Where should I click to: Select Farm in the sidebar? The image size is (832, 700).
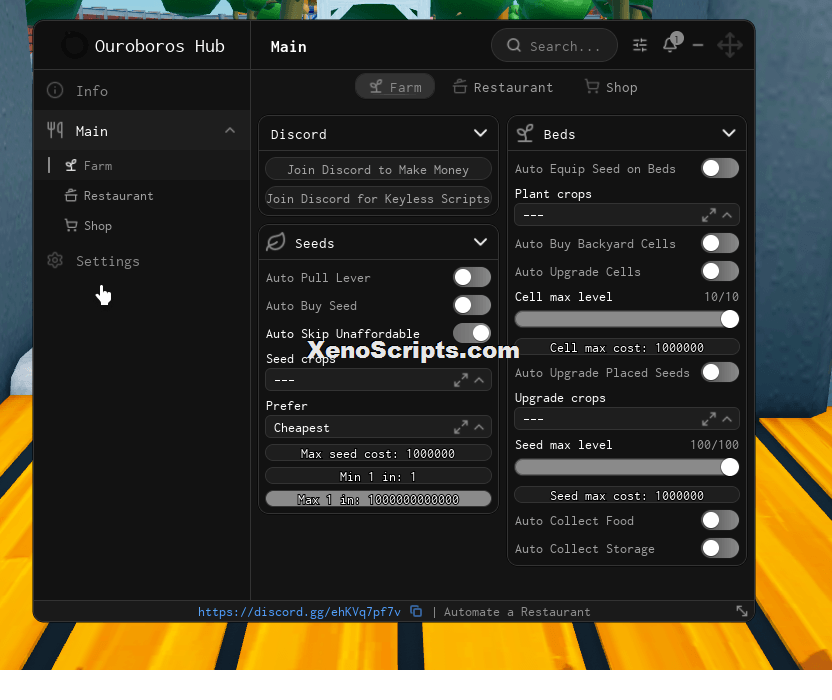(142, 166)
